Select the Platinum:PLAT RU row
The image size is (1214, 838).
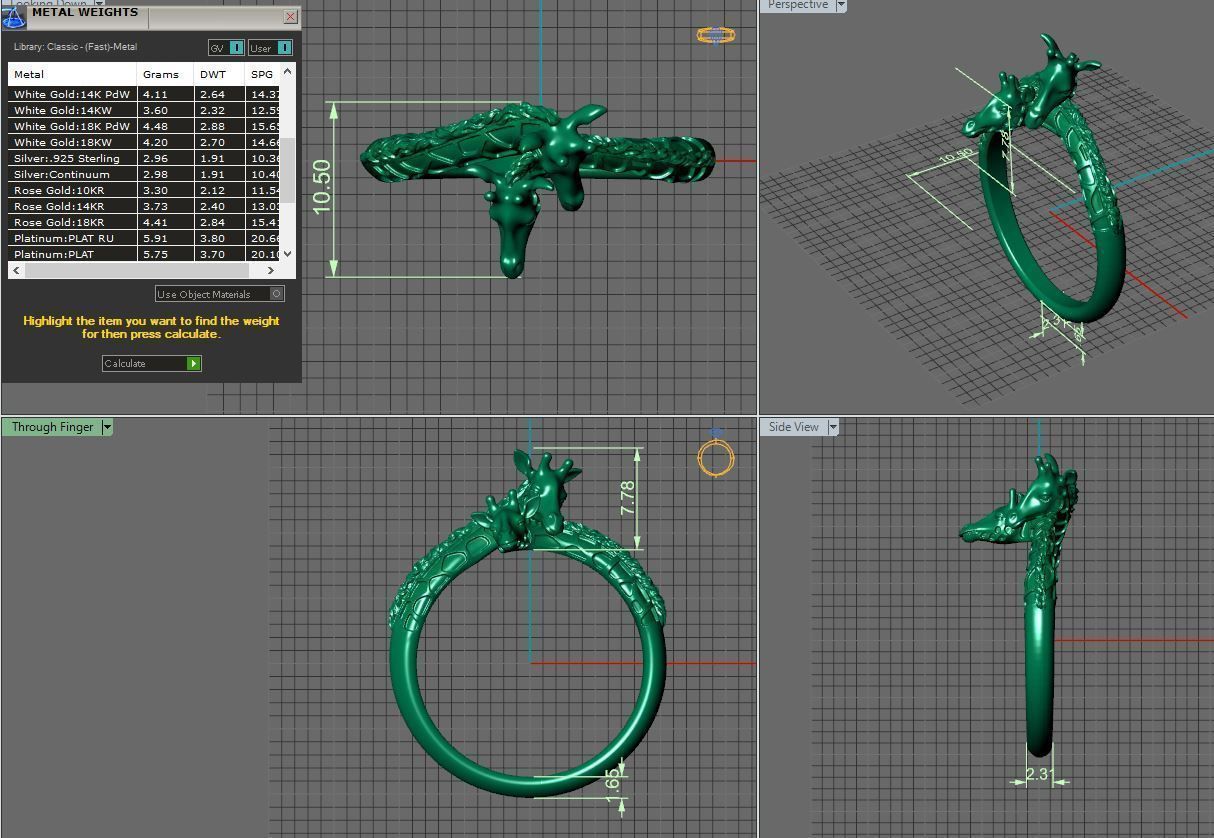144,238
